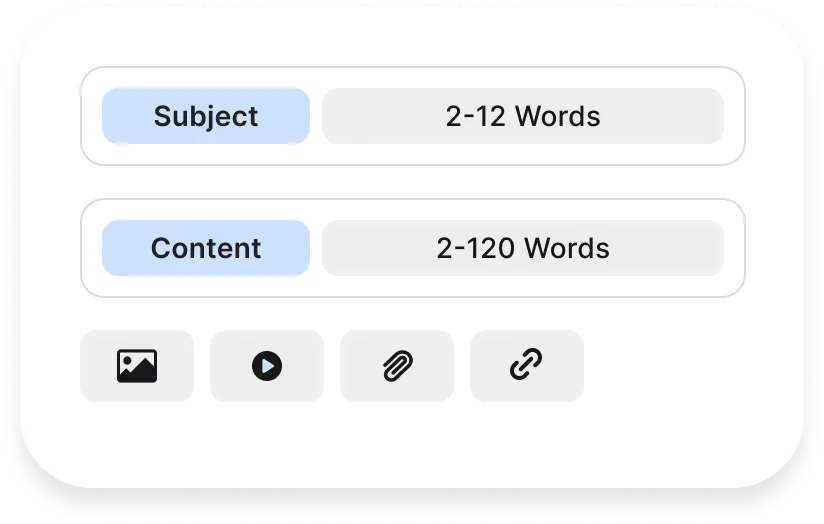Screen dimensions: 824x524
Task: Choose the Subject tag pill
Action: [x=206, y=116]
